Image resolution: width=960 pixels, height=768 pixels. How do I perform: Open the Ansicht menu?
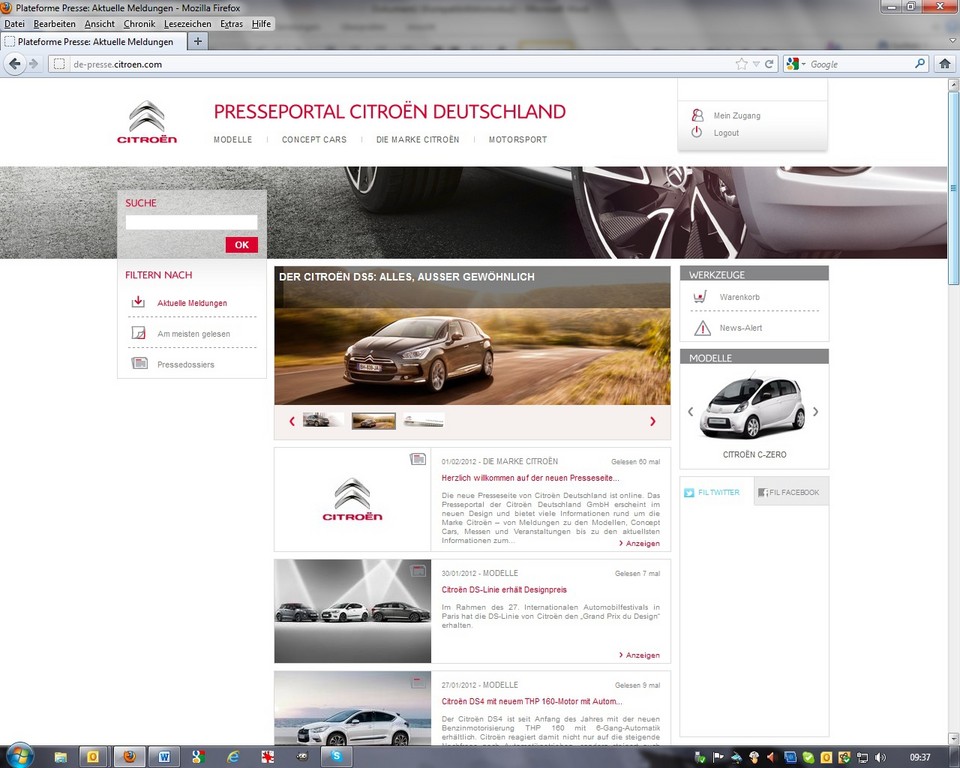[x=99, y=24]
